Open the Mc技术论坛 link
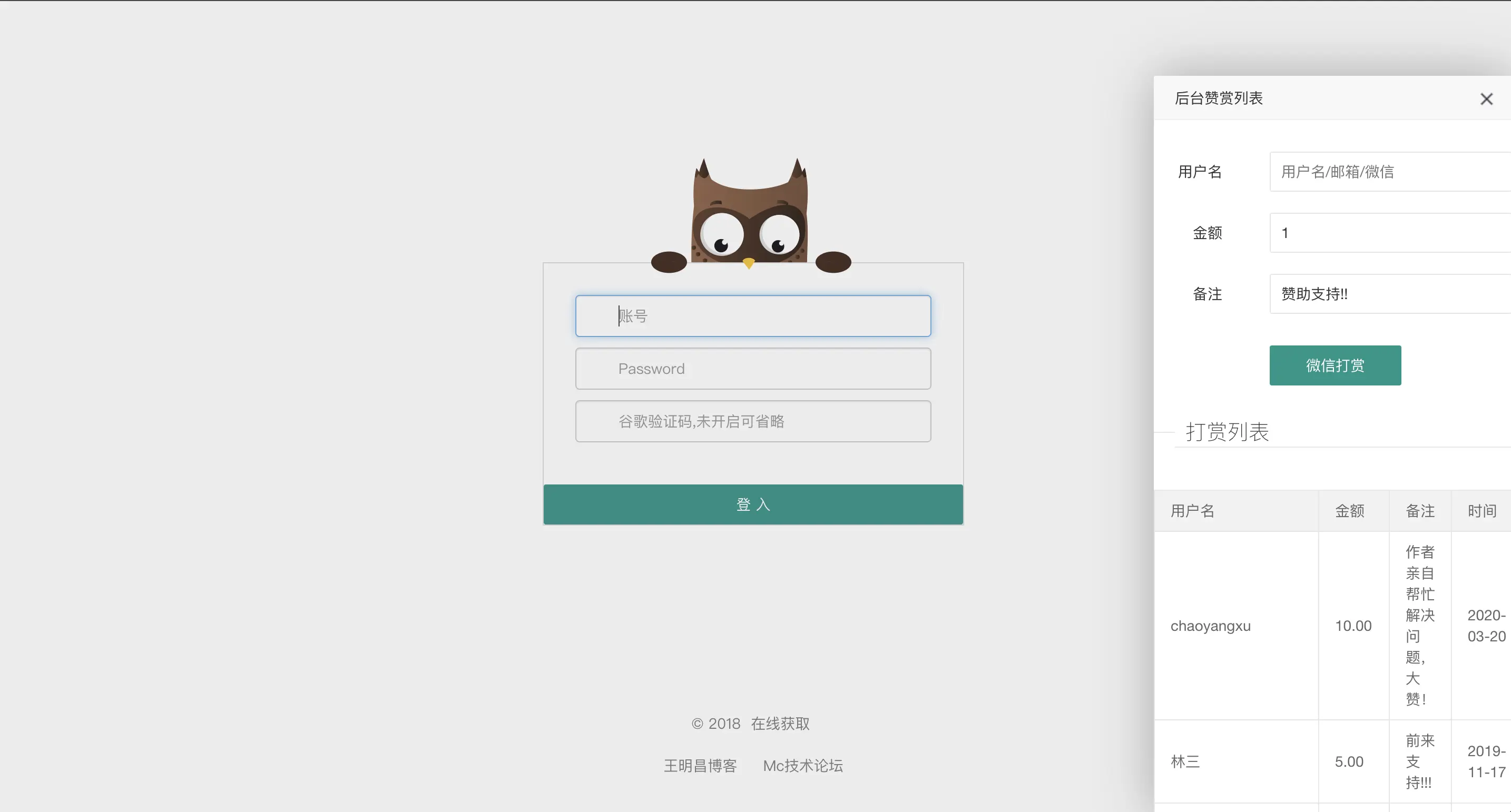Screen dimensions: 1511x812 pos(802,766)
